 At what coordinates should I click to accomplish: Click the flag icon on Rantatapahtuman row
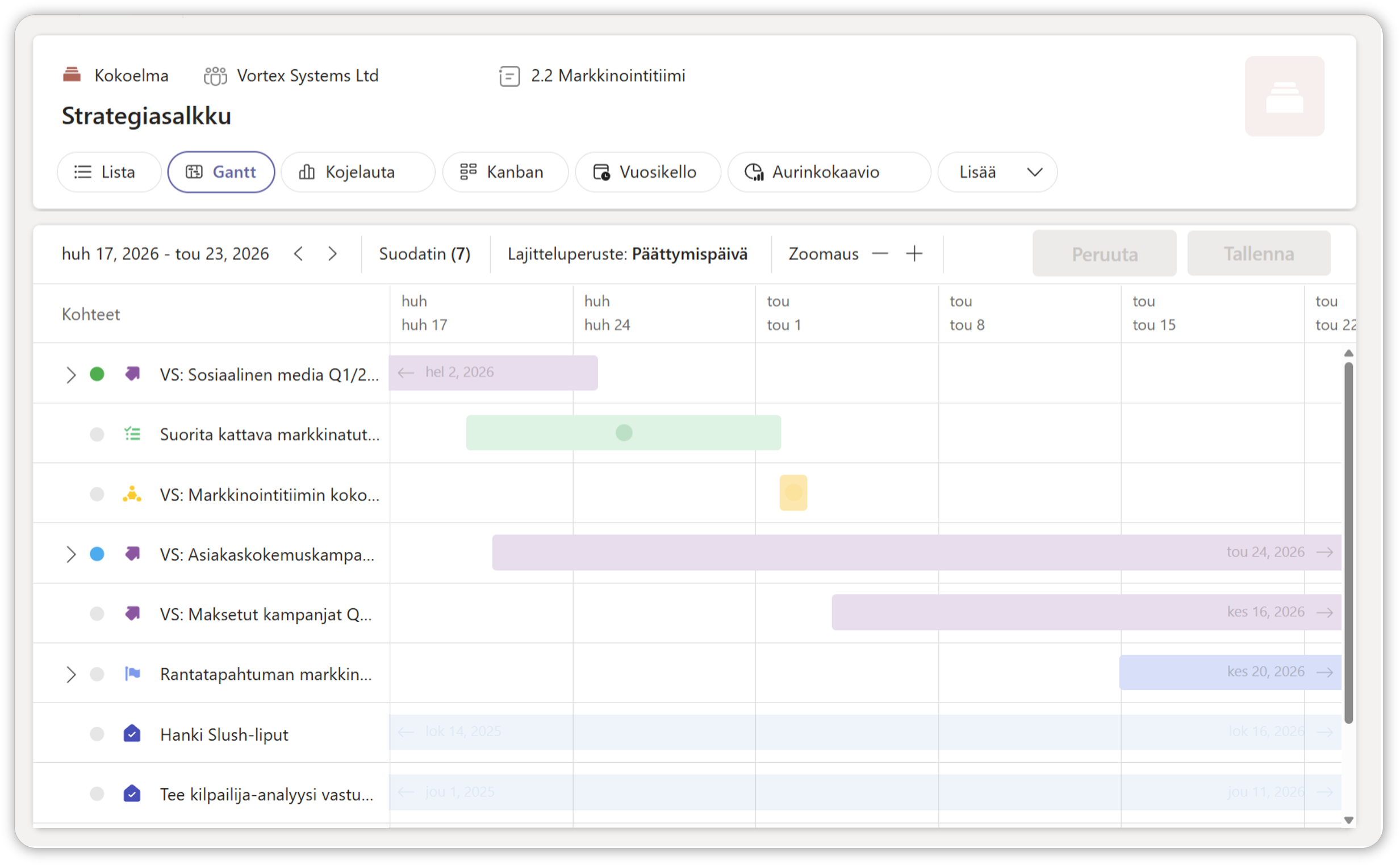pos(132,674)
